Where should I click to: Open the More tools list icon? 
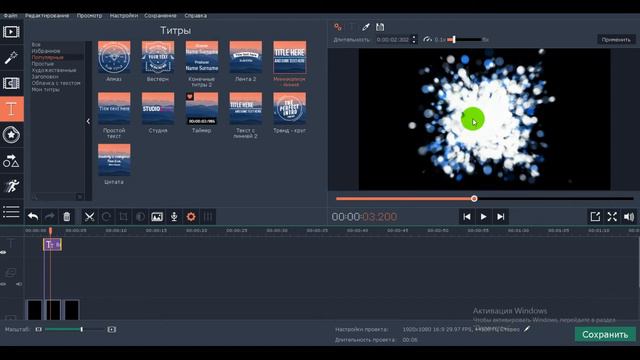(11, 211)
